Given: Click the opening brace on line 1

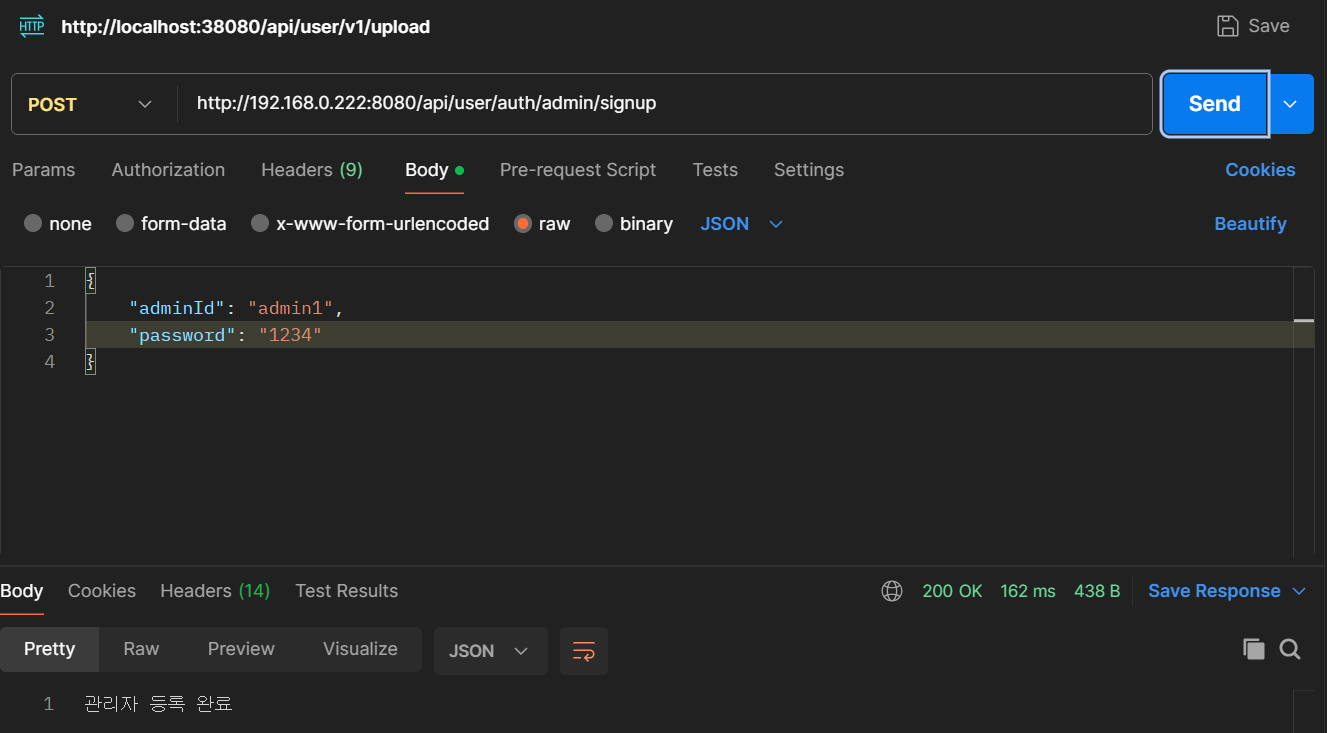Looking at the screenshot, I should pos(90,281).
